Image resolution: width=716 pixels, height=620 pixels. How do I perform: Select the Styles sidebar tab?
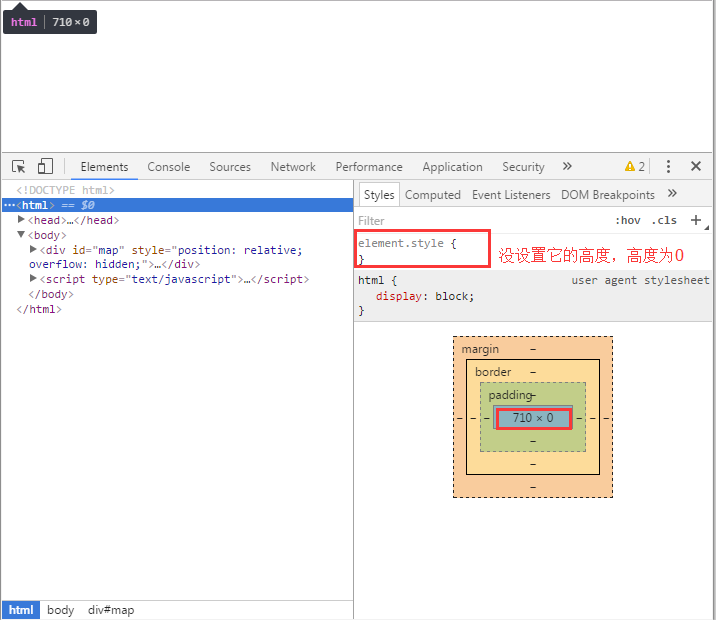click(379, 194)
